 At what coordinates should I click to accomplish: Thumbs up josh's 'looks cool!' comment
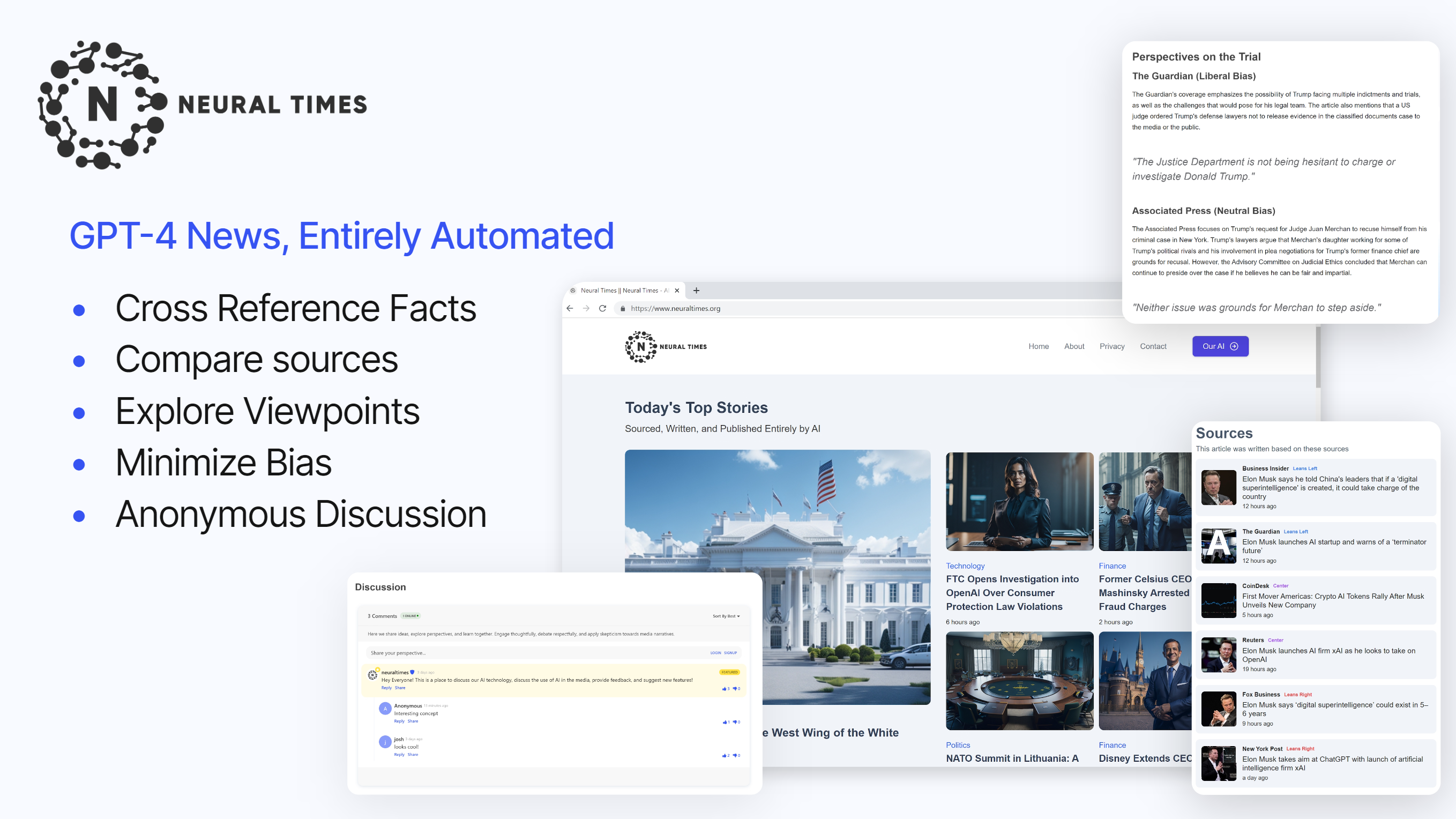click(724, 755)
